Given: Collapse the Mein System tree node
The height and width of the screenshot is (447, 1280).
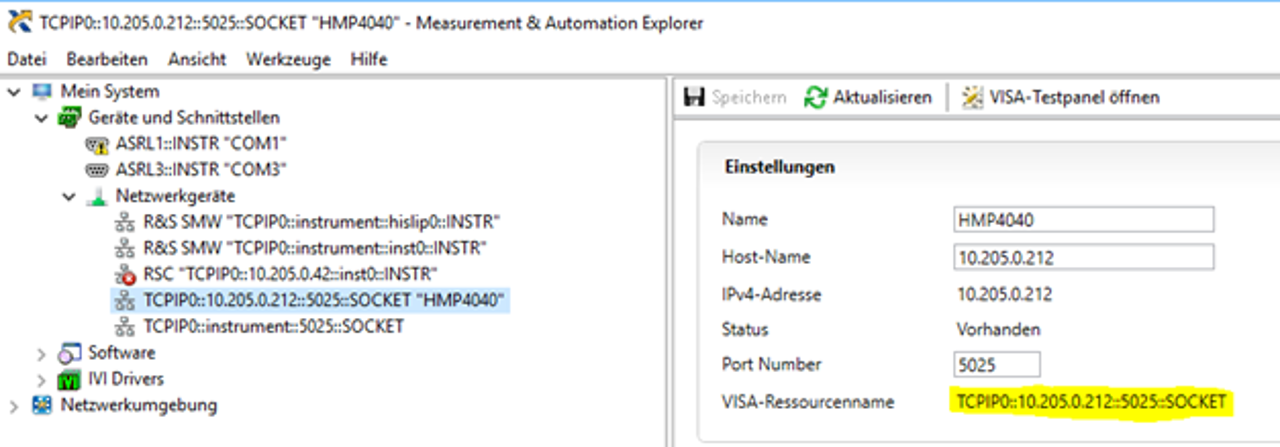Looking at the screenshot, I should point(14,92).
